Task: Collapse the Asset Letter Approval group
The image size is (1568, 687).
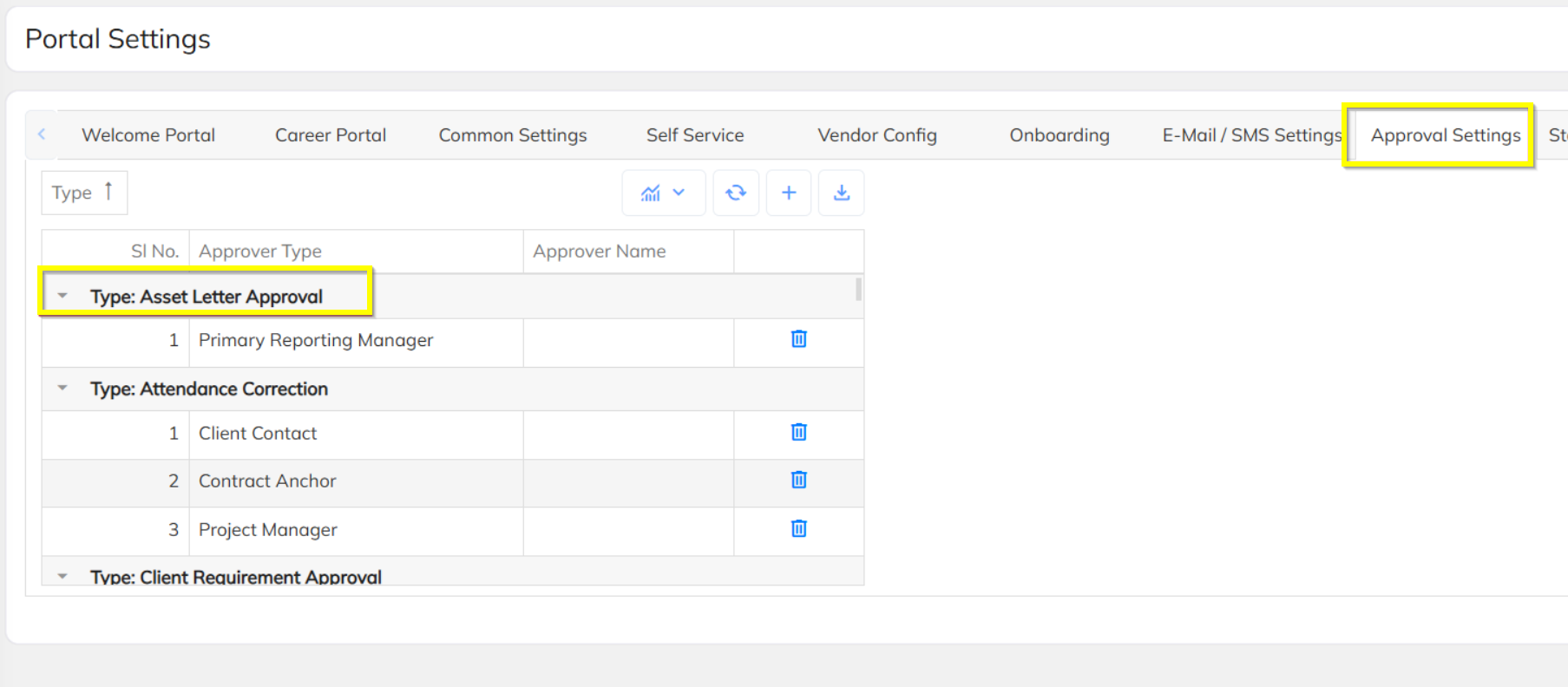Action: tap(62, 296)
